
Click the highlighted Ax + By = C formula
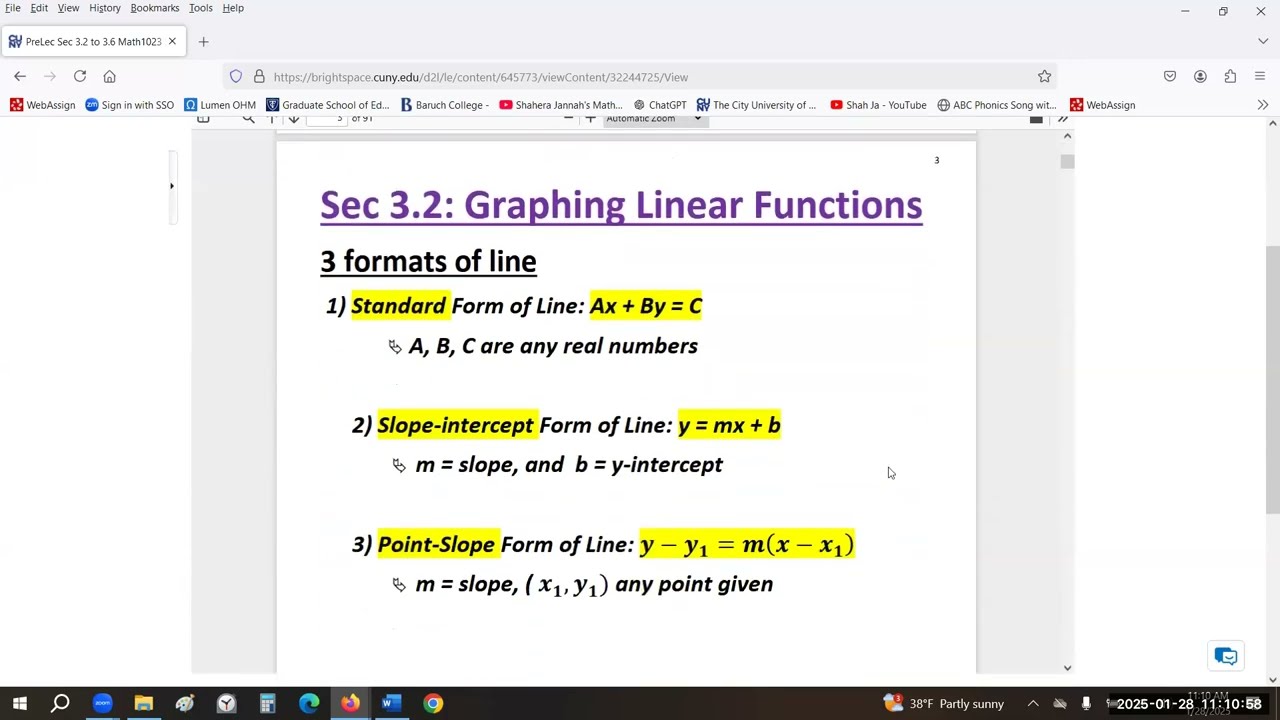(646, 306)
